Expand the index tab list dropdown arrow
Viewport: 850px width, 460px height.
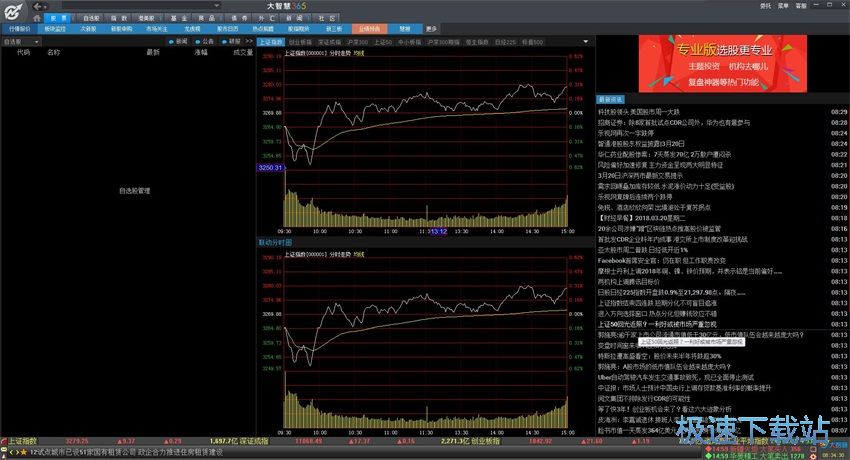[585, 42]
